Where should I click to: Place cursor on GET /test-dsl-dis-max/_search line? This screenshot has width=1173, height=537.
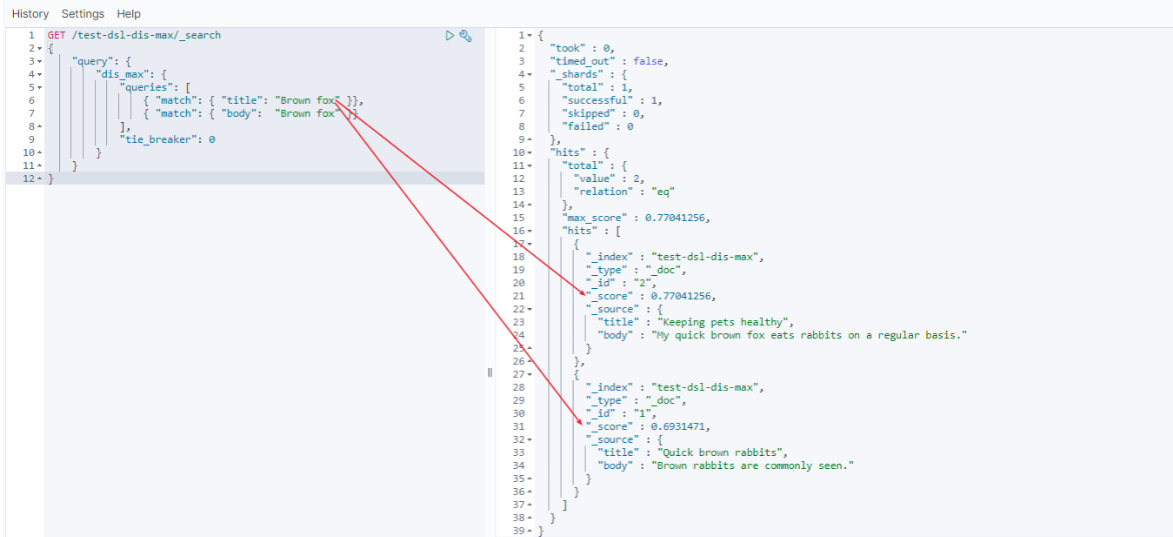coord(134,35)
